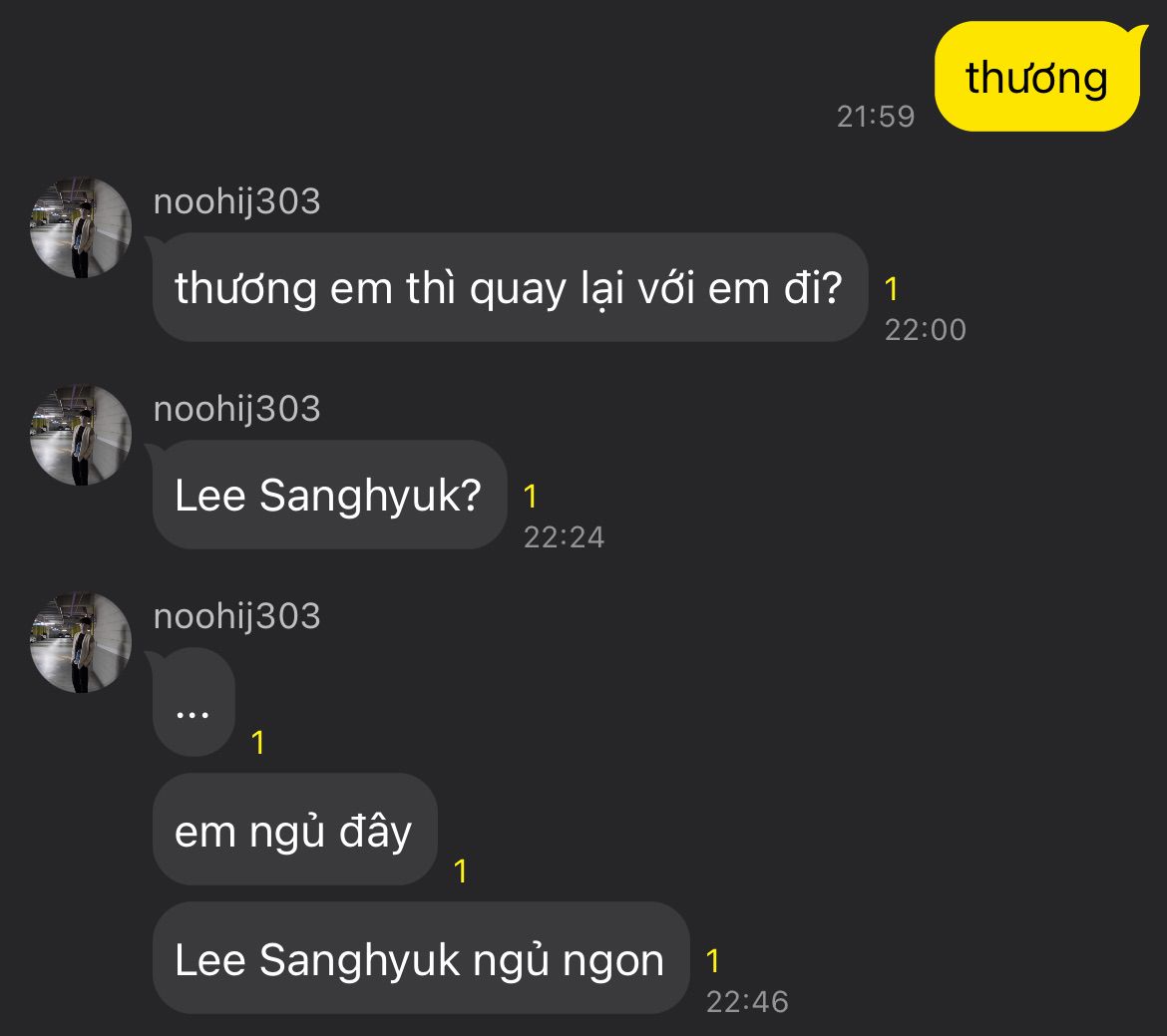The image size is (1167, 1036).
Task: Click noohij303 name above "thương em thì quay lại" message
Action: (236, 201)
